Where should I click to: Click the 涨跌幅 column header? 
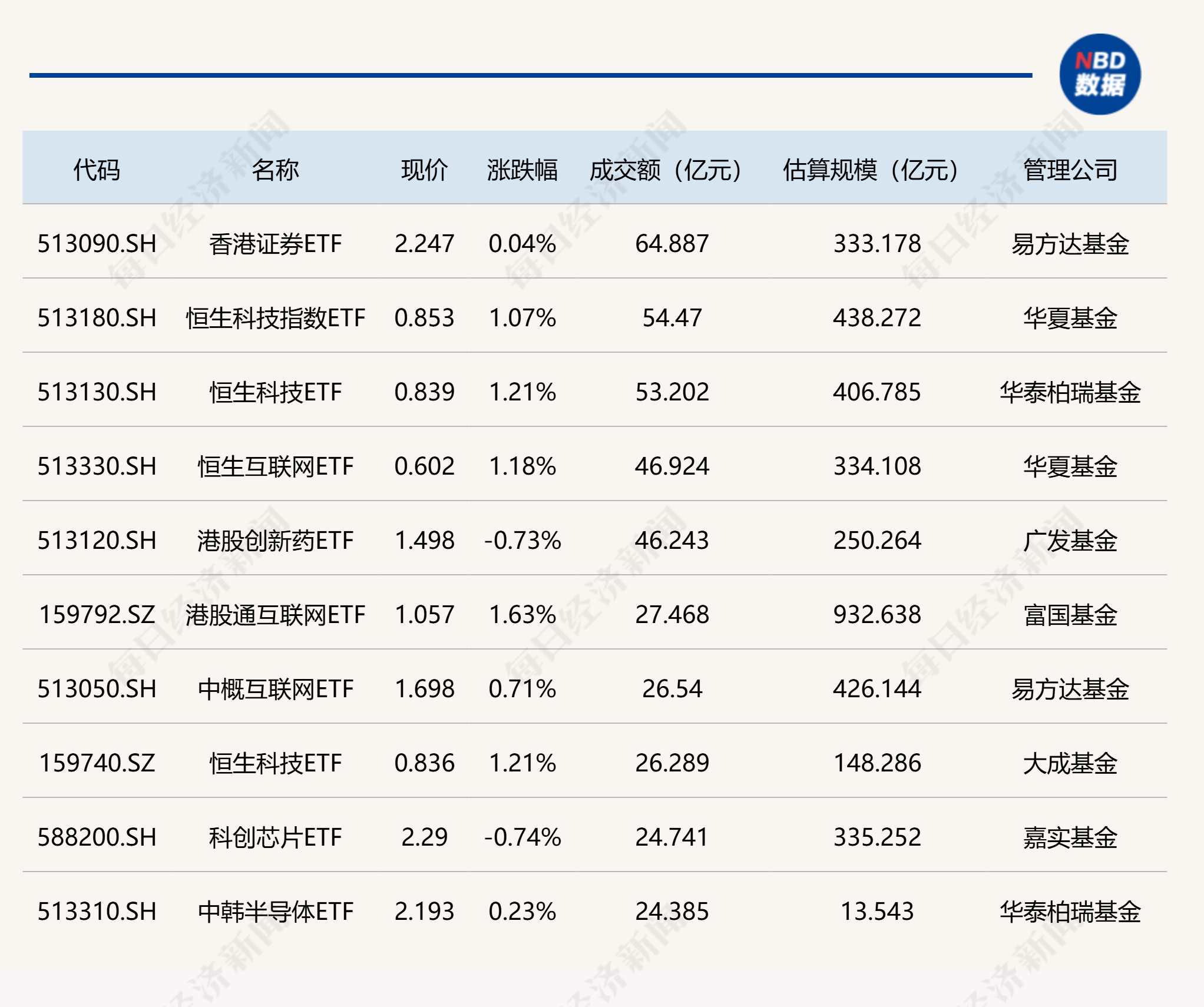pyautogui.click(x=522, y=170)
